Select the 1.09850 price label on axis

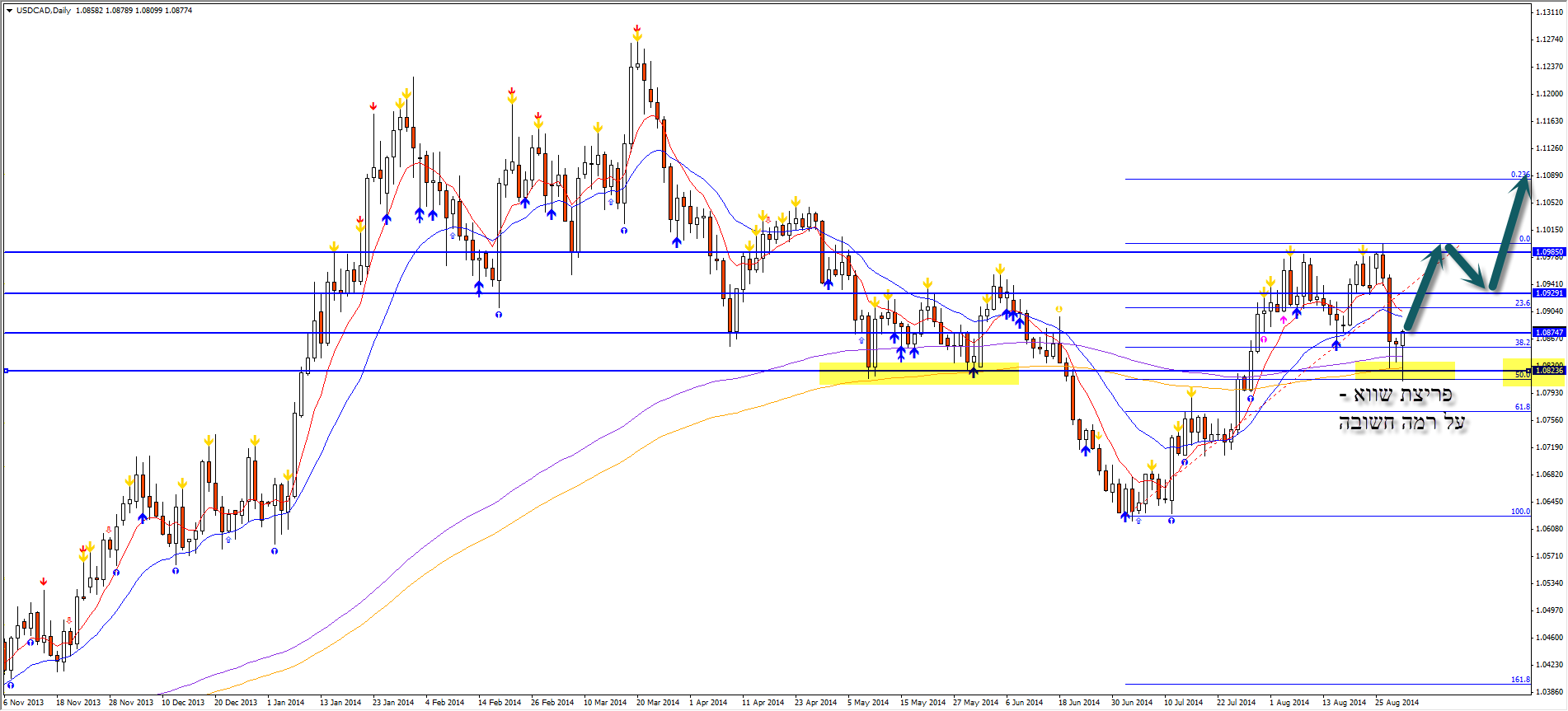point(1548,252)
